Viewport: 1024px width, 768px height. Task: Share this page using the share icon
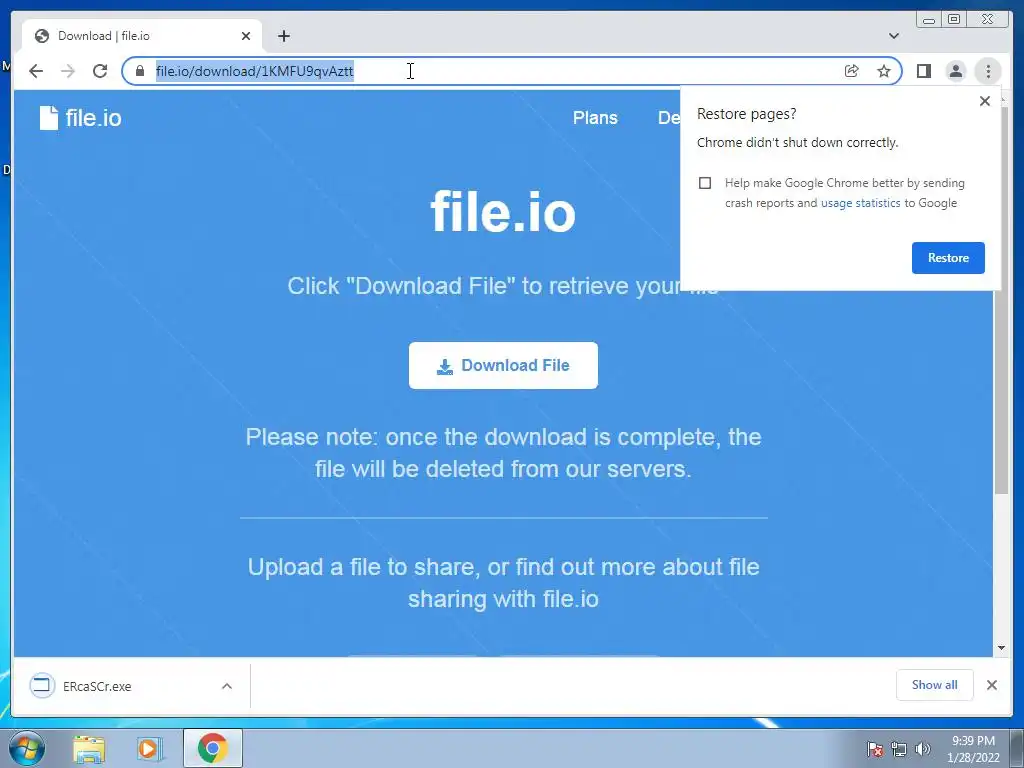click(851, 71)
